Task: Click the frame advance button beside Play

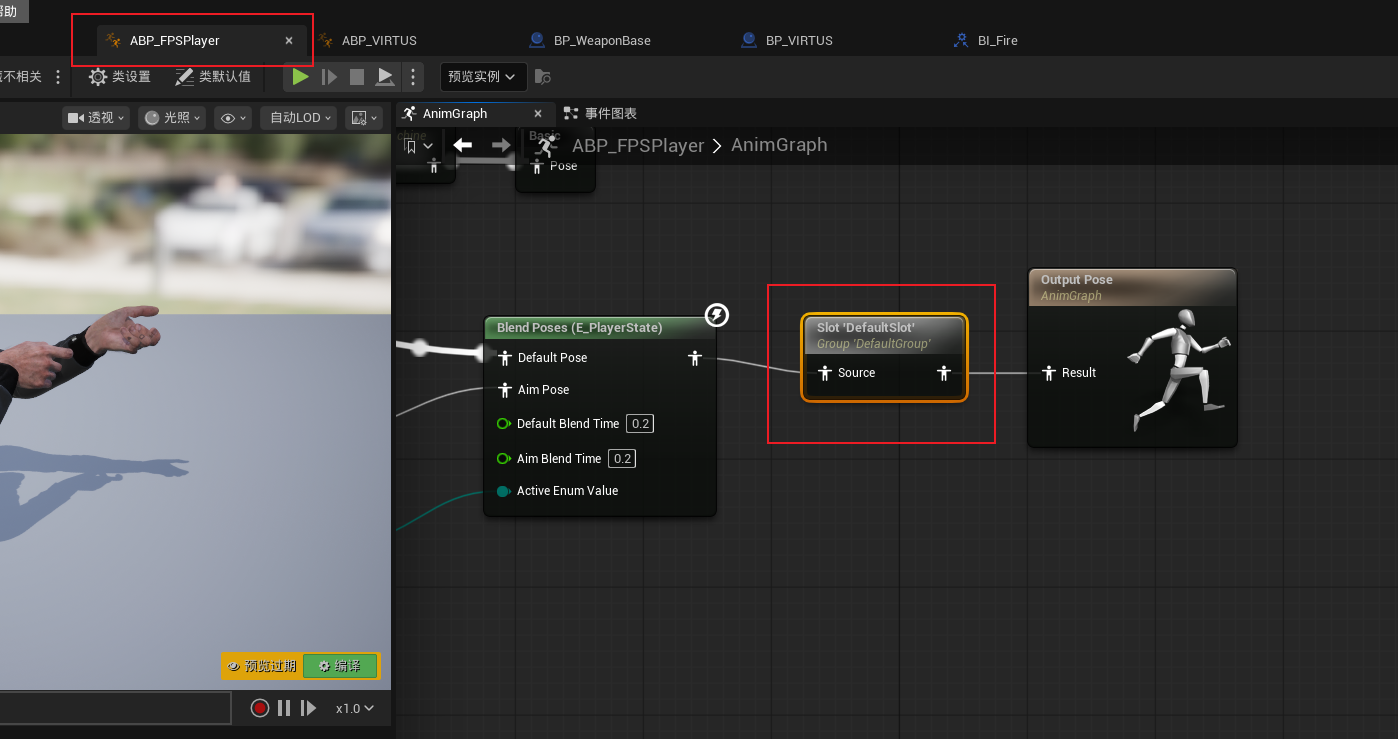Action: 329,76
